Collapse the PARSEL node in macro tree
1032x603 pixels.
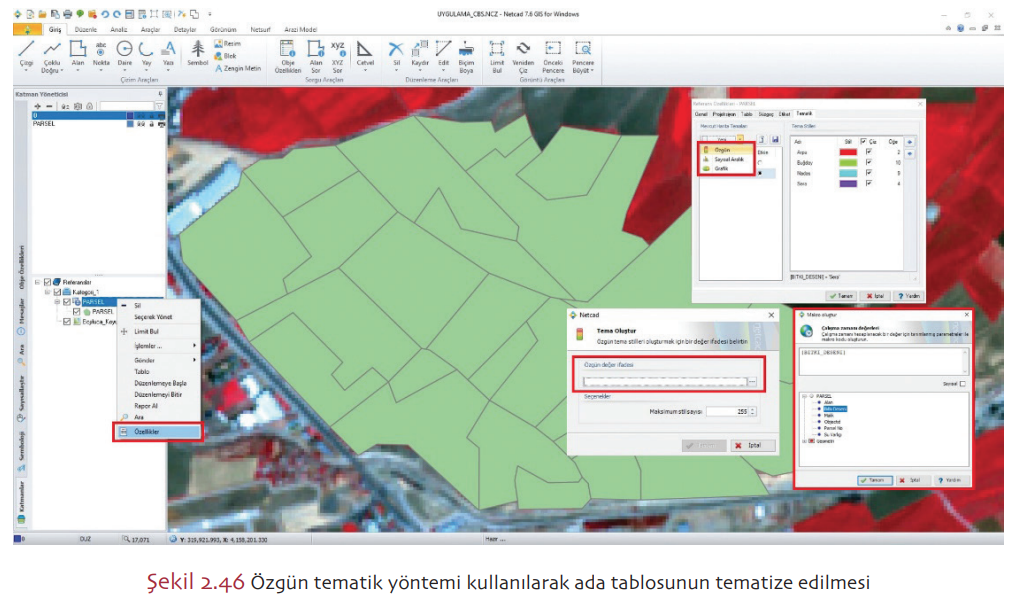(804, 395)
